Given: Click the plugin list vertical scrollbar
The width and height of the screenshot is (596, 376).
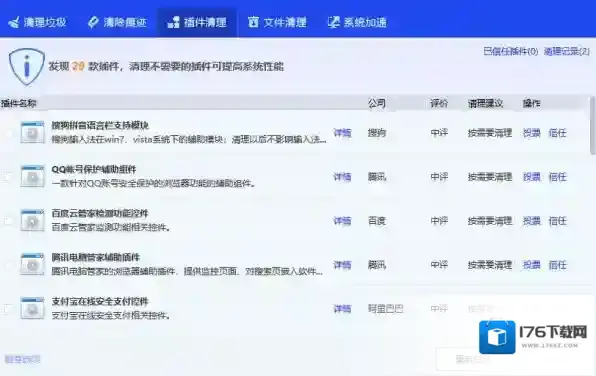Looking at the screenshot, I should coord(593,125).
